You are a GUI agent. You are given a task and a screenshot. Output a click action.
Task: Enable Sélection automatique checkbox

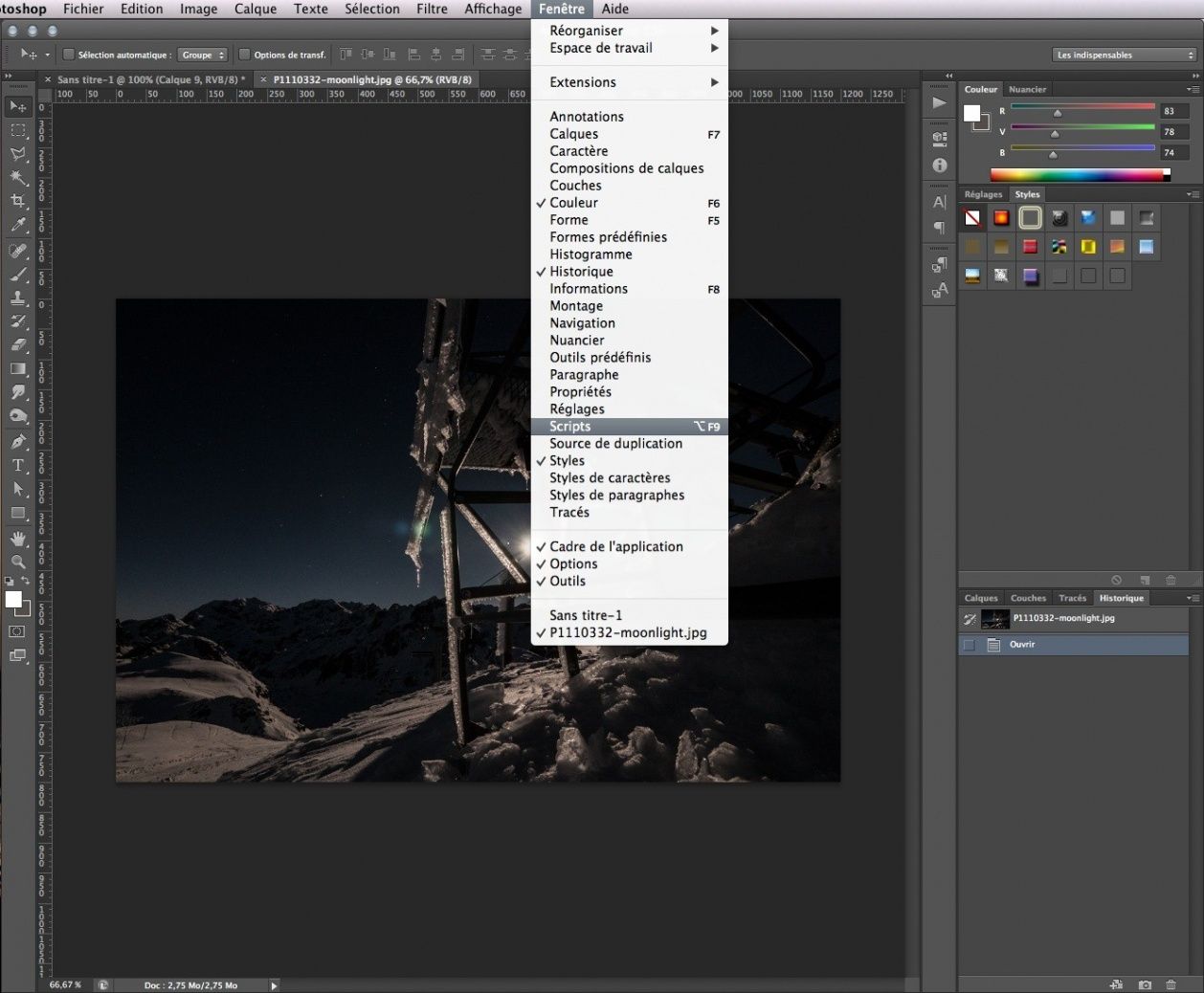pos(69,55)
